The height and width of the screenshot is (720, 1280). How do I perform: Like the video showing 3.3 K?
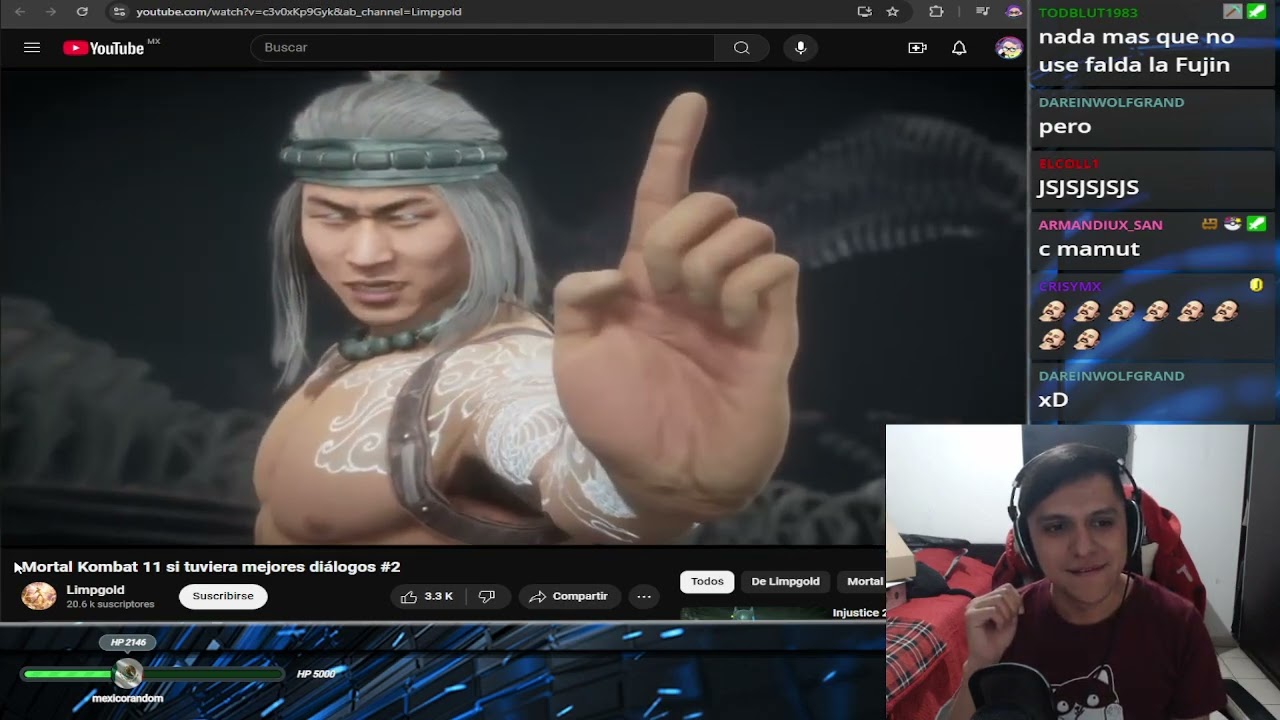point(427,596)
